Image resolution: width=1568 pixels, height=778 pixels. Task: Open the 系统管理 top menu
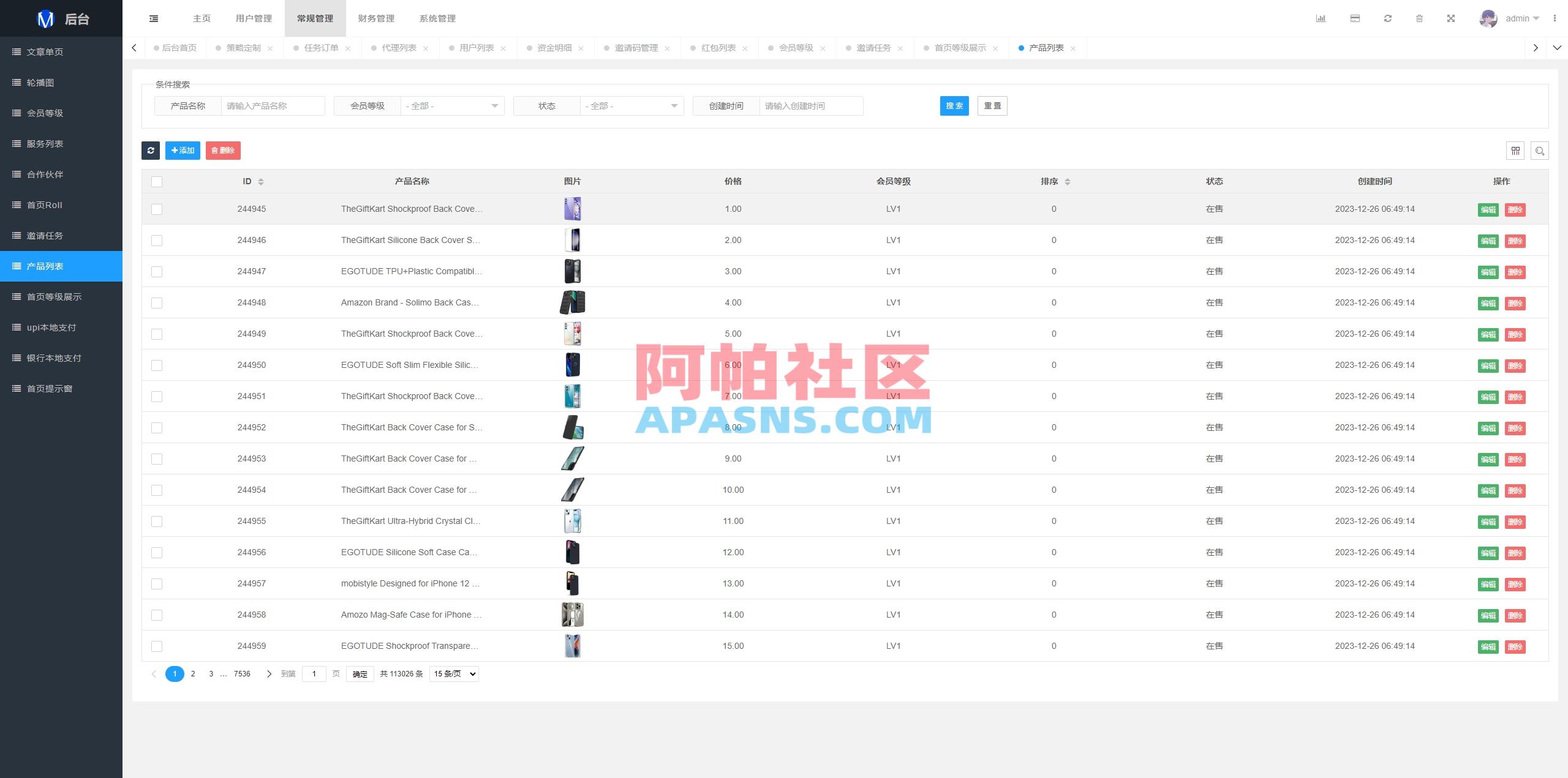[438, 18]
